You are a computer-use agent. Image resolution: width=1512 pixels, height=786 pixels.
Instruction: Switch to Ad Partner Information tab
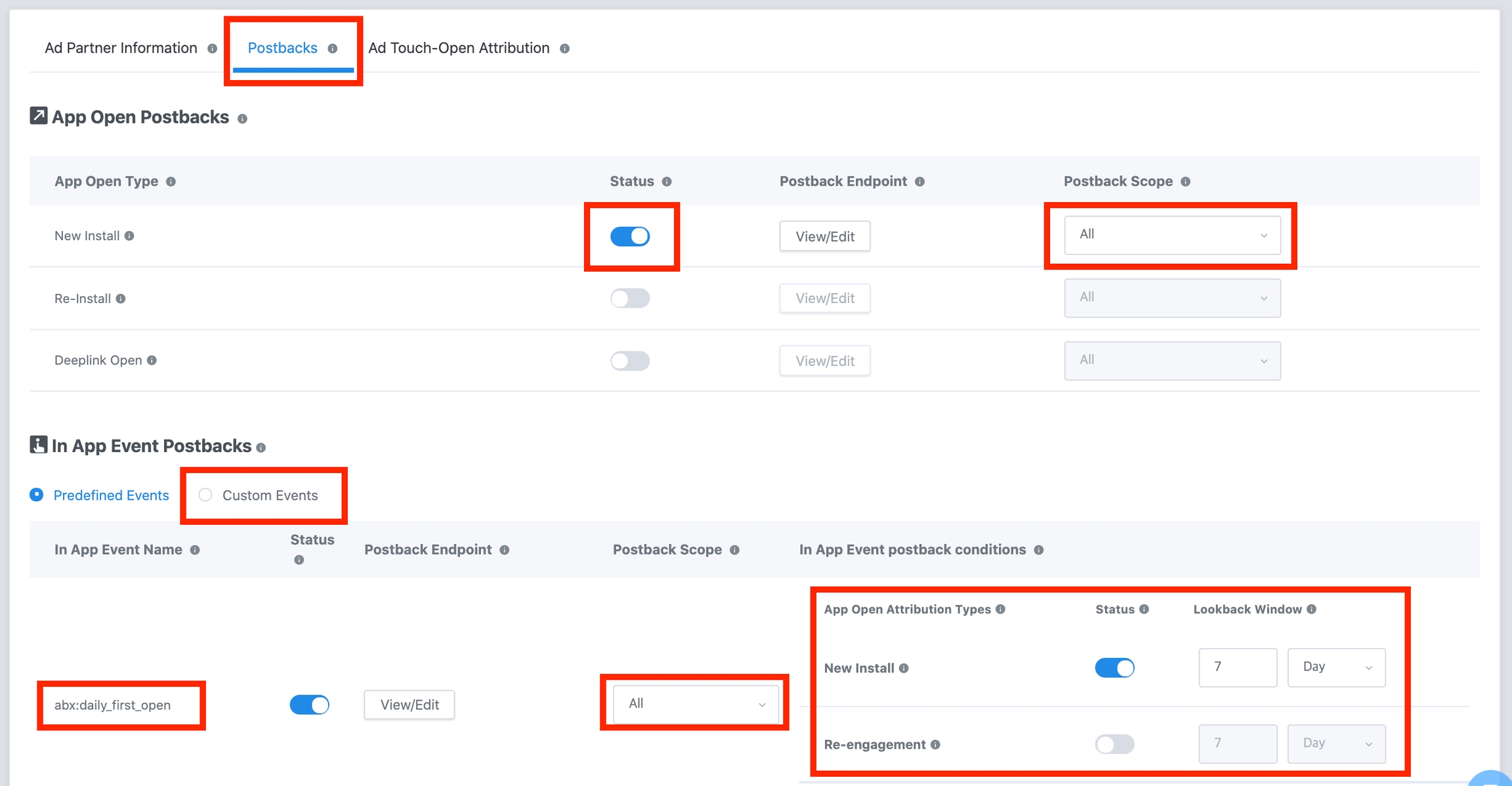pyautogui.click(x=121, y=48)
